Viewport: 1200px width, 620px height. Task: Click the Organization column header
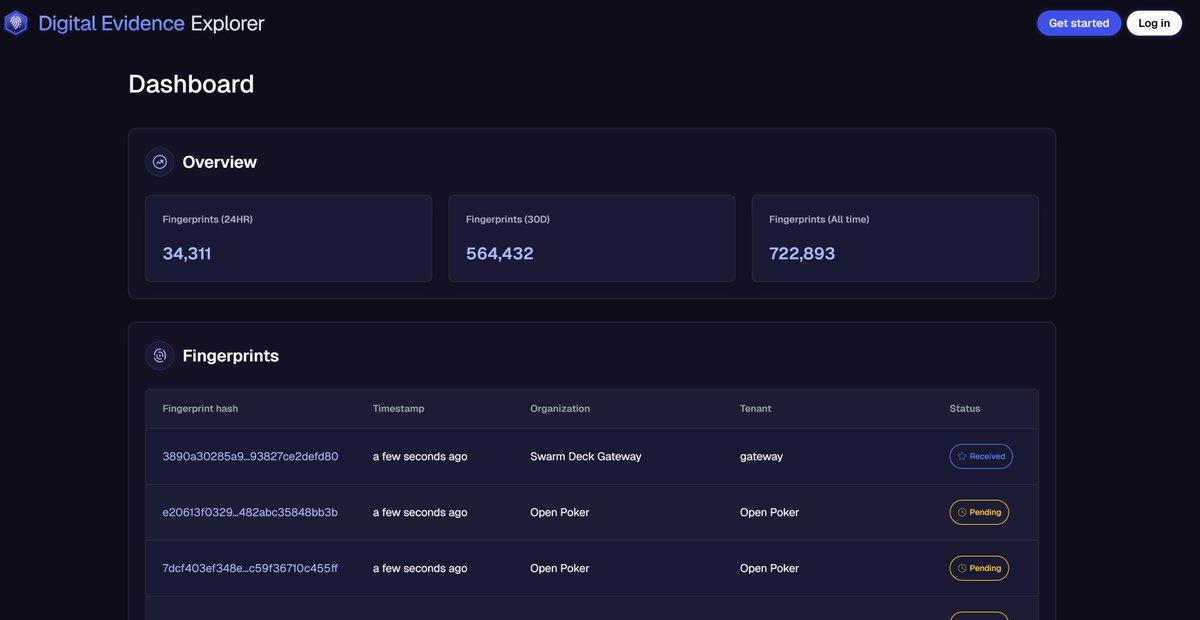[x=560, y=408]
